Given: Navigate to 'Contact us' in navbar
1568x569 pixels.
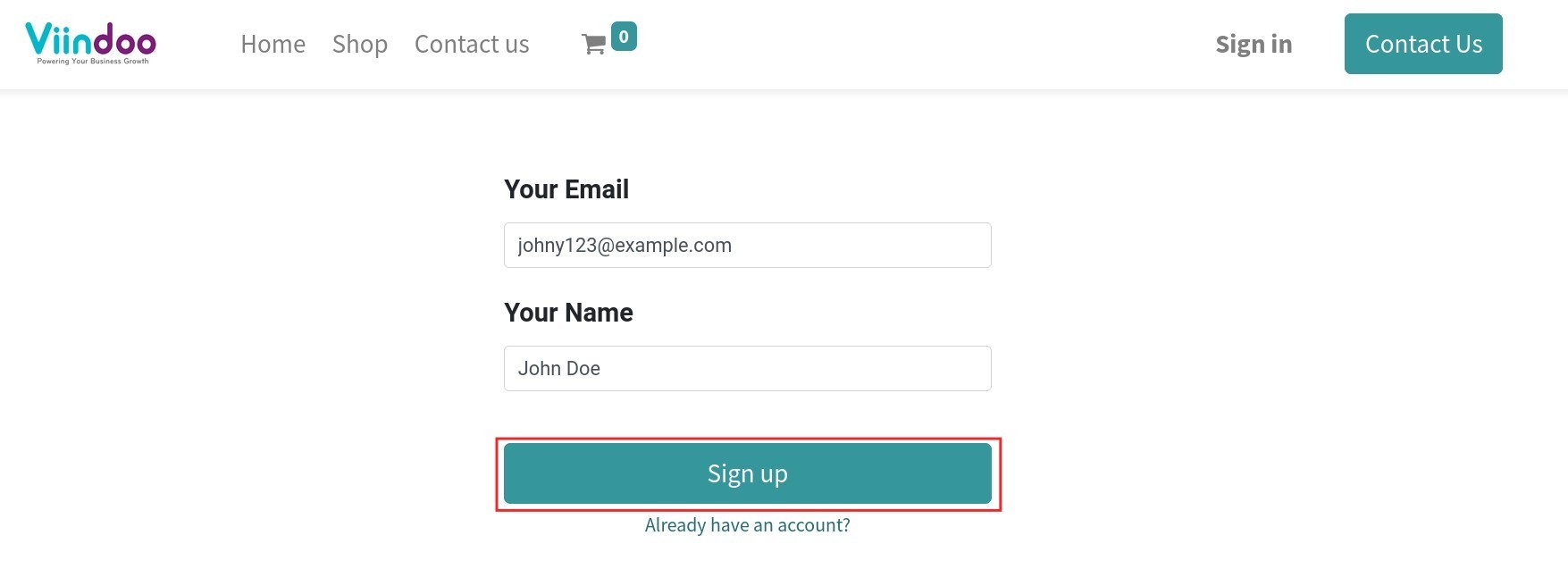Looking at the screenshot, I should [471, 44].
